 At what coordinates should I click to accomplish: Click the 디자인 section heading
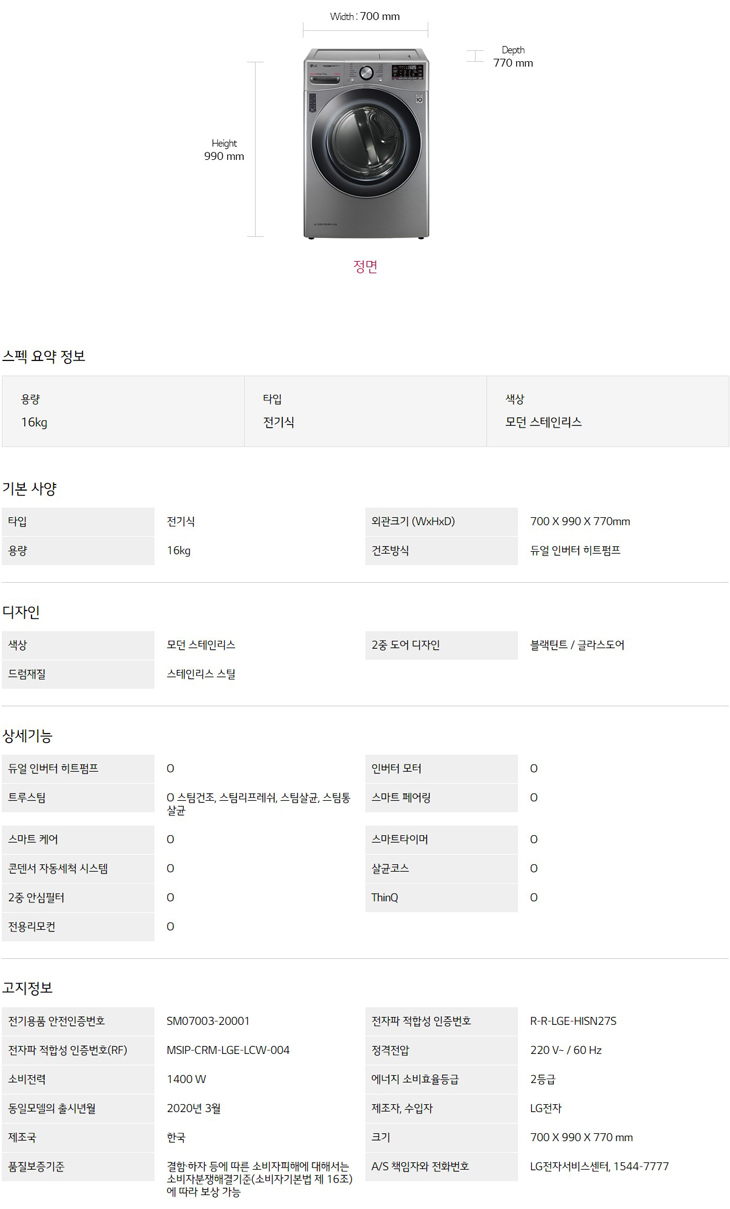click(21, 612)
